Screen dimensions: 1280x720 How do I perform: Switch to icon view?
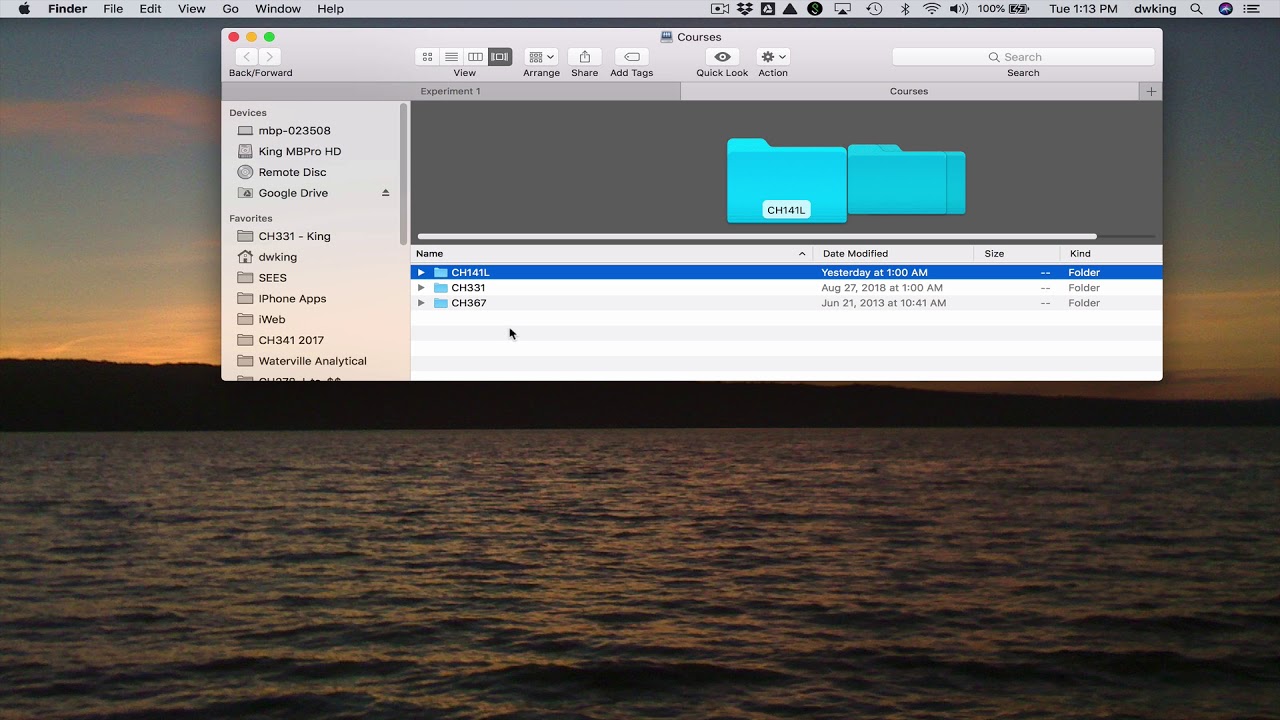[x=427, y=57]
